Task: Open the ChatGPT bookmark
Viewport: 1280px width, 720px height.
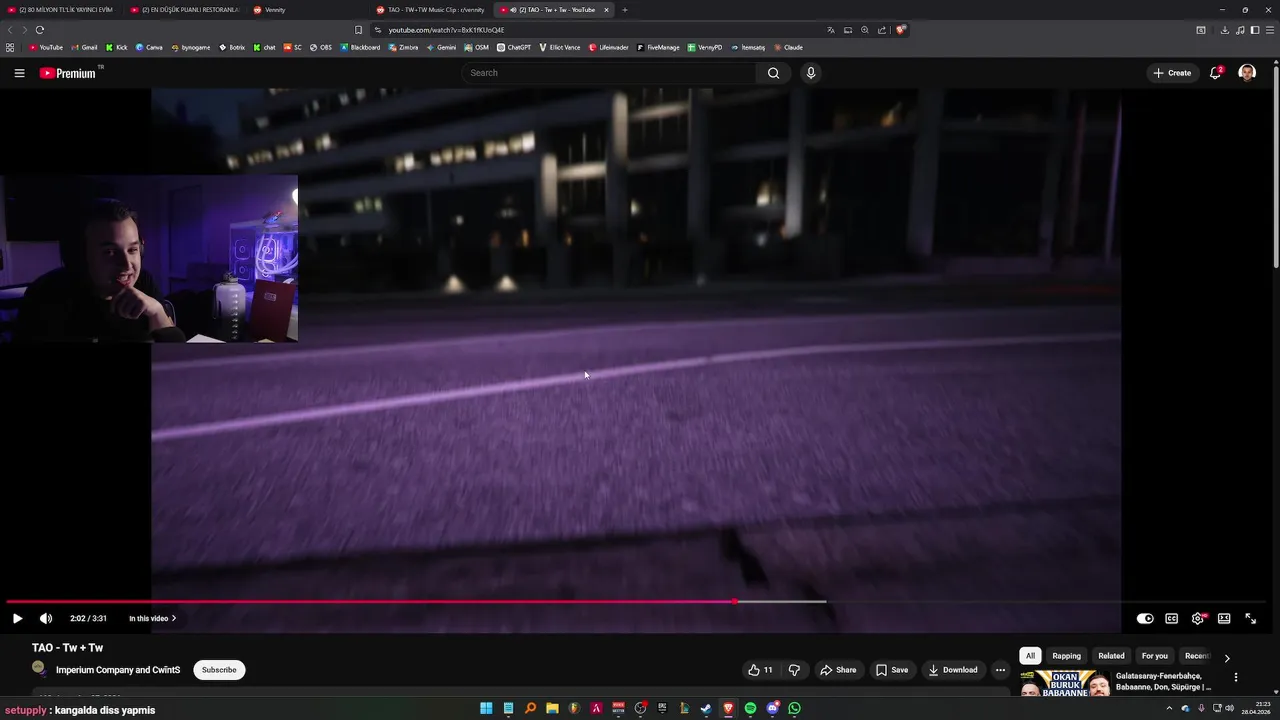Action: pos(514,47)
